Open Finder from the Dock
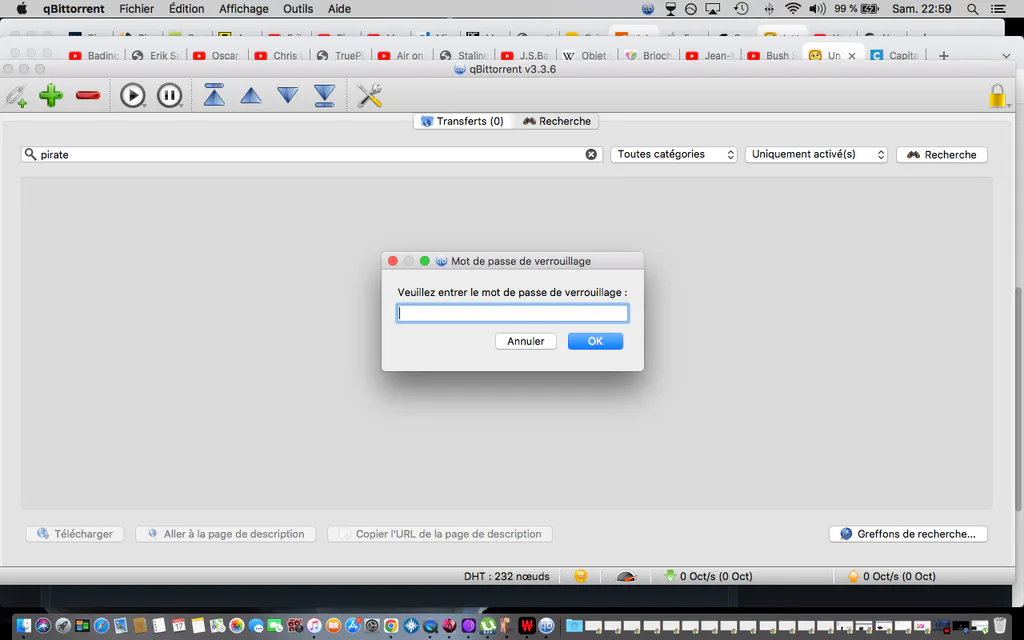 [x=24, y=626]
